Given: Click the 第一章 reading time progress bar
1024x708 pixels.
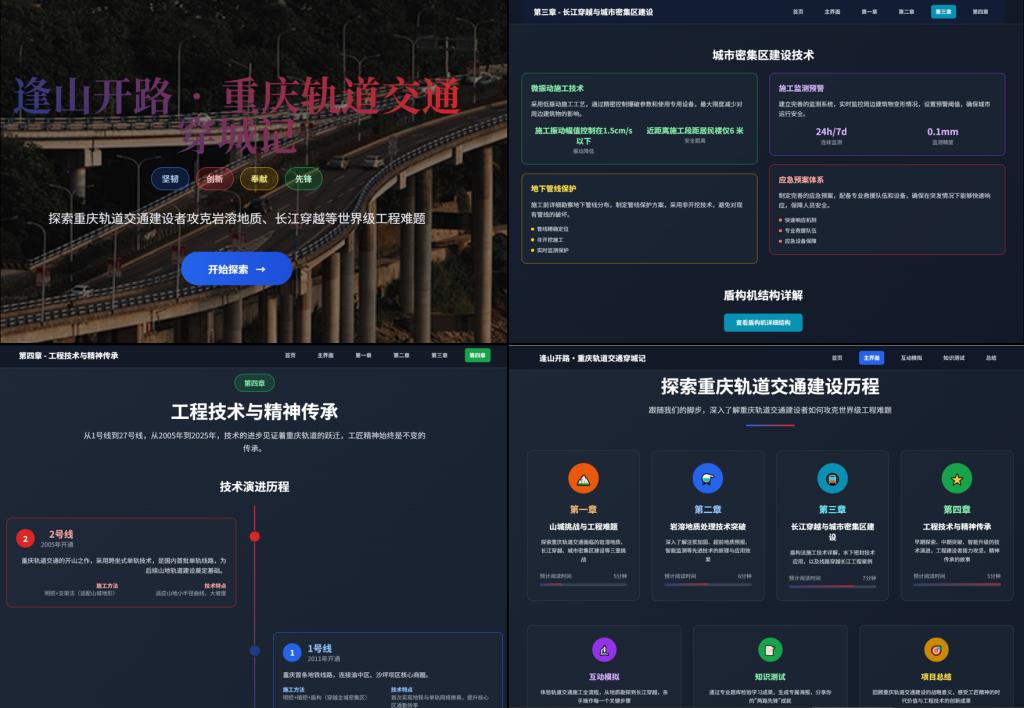Looking at the screenshot, I should pyautogui.click(x=583, y=584).
